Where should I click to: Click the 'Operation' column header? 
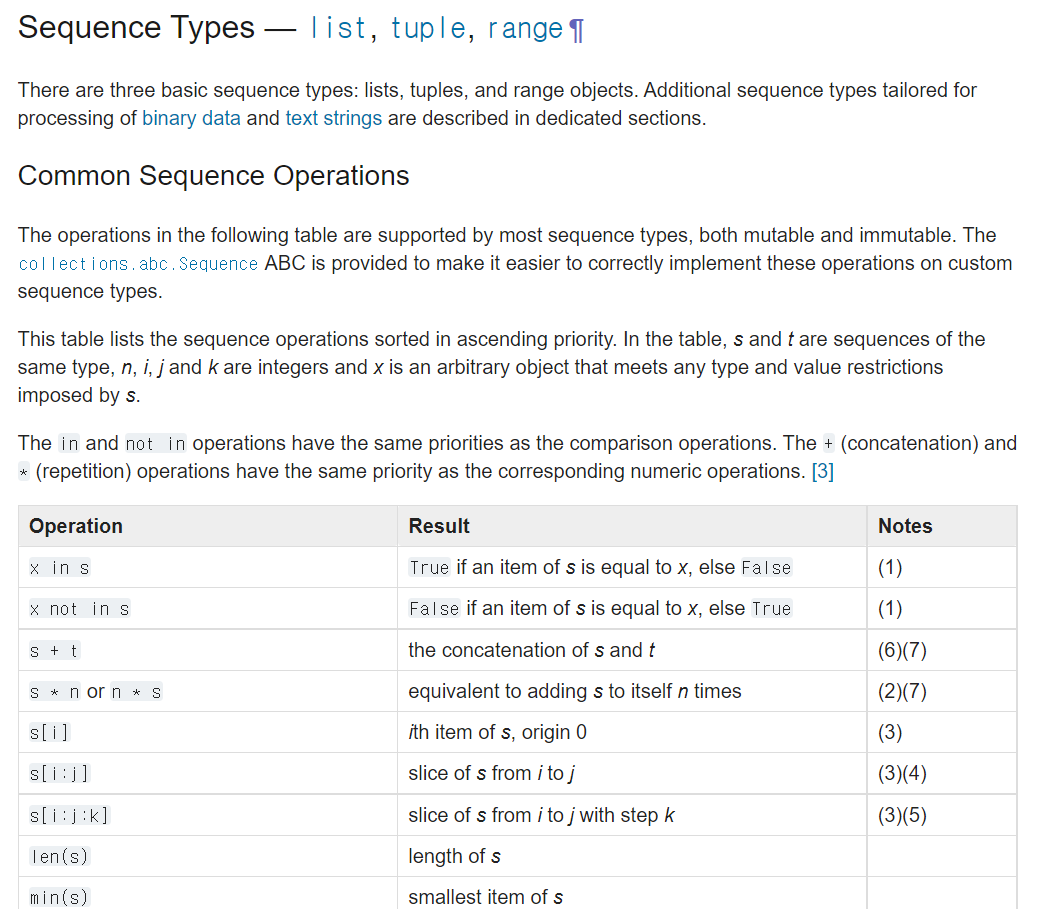76,526
